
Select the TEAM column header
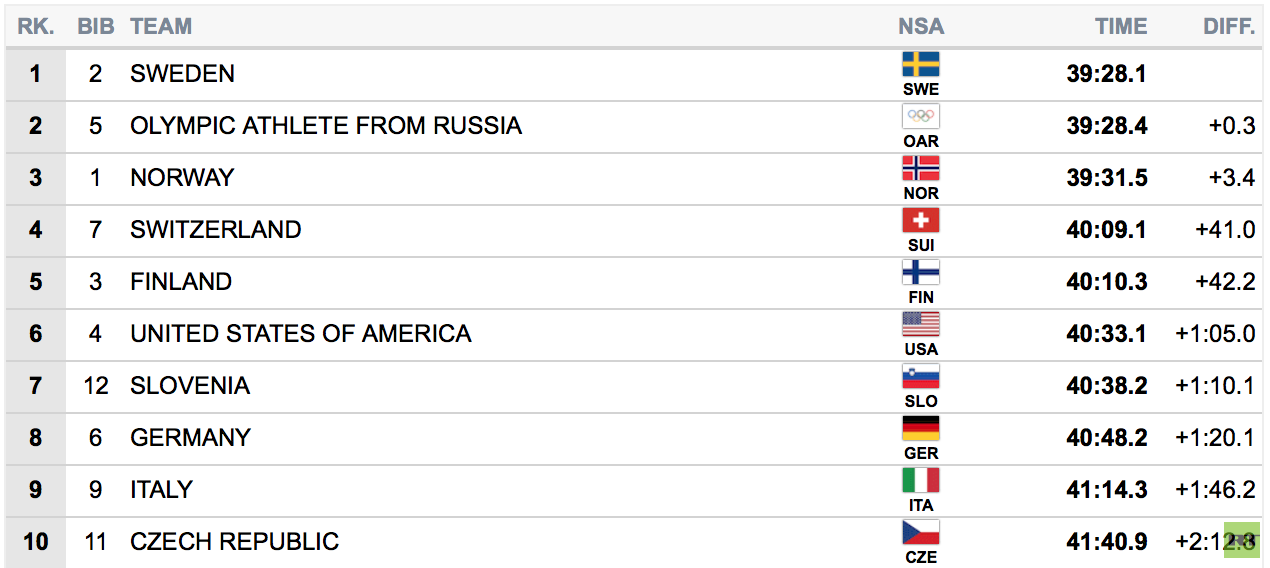pos(161,27)
